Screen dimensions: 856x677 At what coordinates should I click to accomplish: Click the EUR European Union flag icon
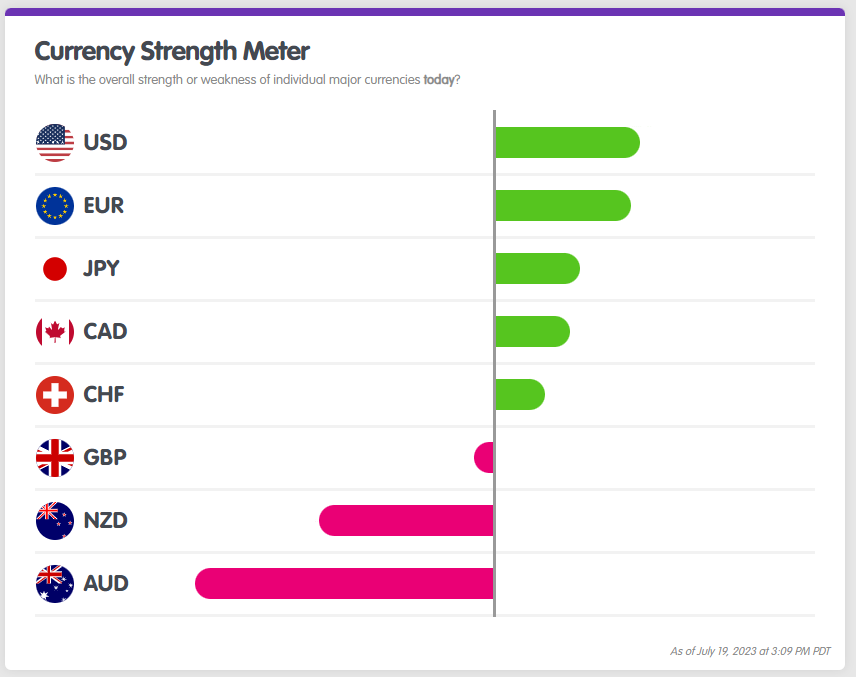(54, 205)
